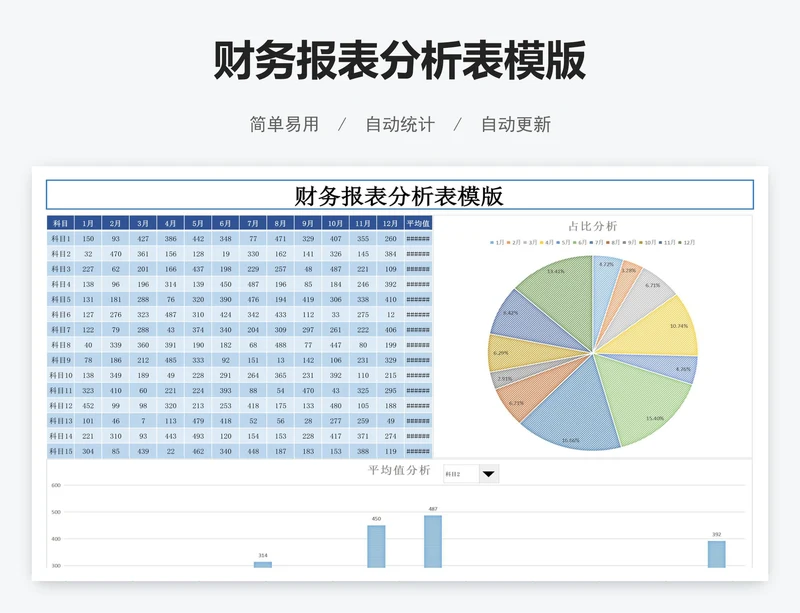This screenshot has height=613, width=800.
Task: Select the 科目2 combo box field
Action: coord(461,474)
